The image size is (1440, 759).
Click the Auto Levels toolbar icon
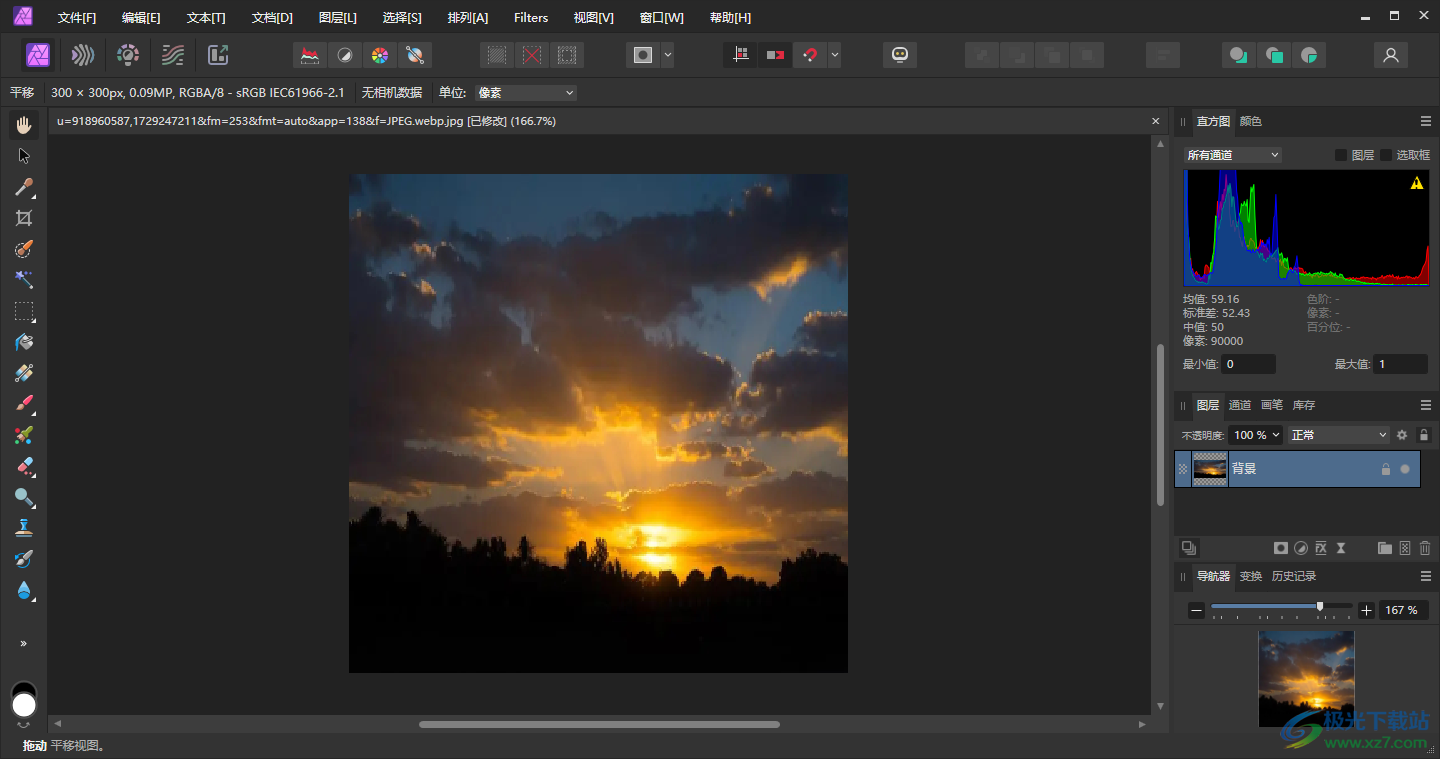(310, 55)
